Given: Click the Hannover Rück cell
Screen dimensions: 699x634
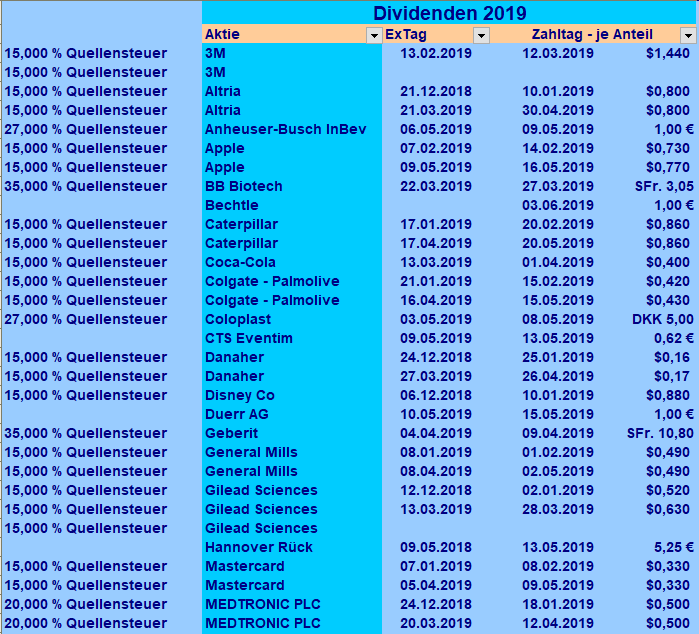Looking at the screenshot, I should (292, 548).
